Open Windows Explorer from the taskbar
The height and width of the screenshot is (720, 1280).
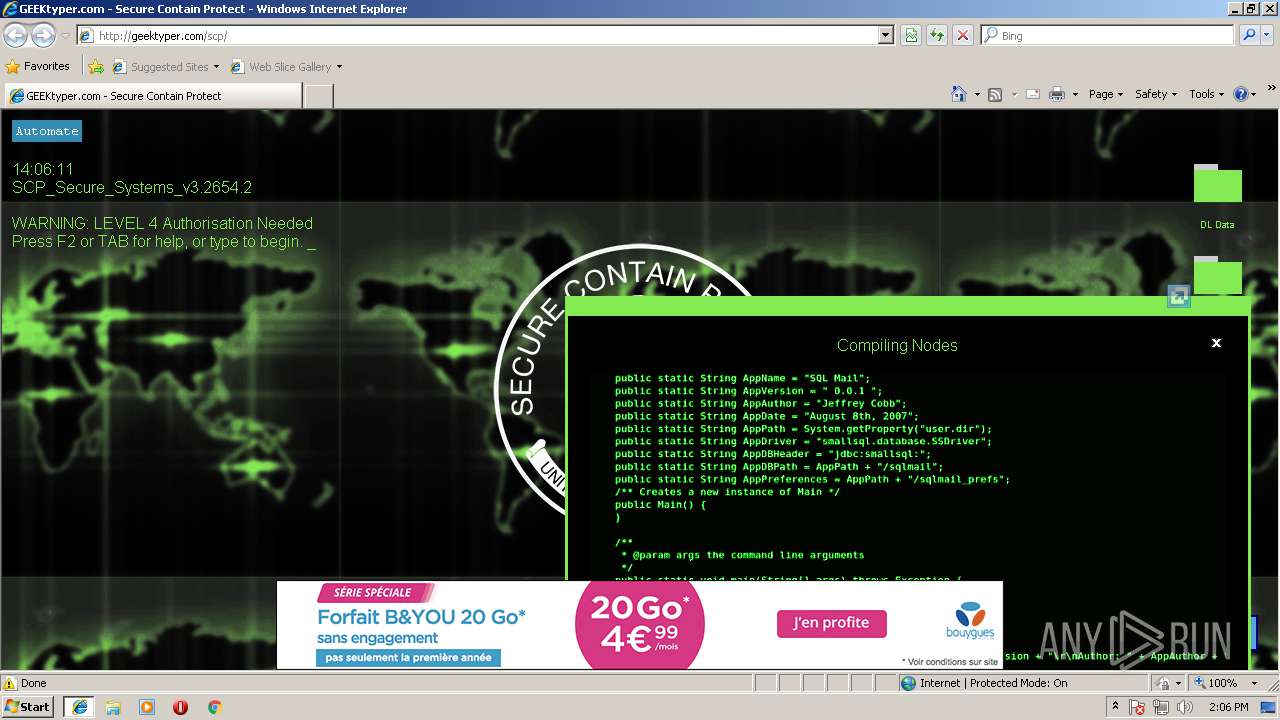pyautogui.click(x=113, y=707)
